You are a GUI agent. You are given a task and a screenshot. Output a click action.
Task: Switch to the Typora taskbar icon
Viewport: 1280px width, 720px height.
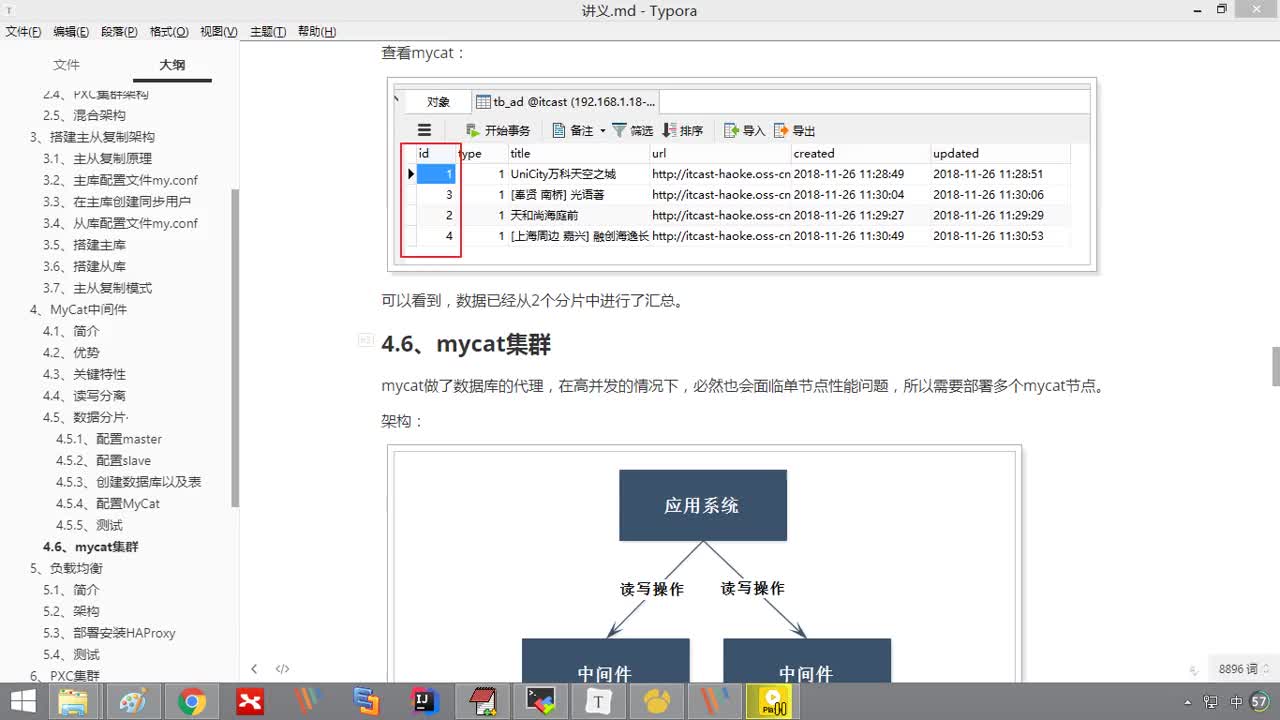[598, 702]
